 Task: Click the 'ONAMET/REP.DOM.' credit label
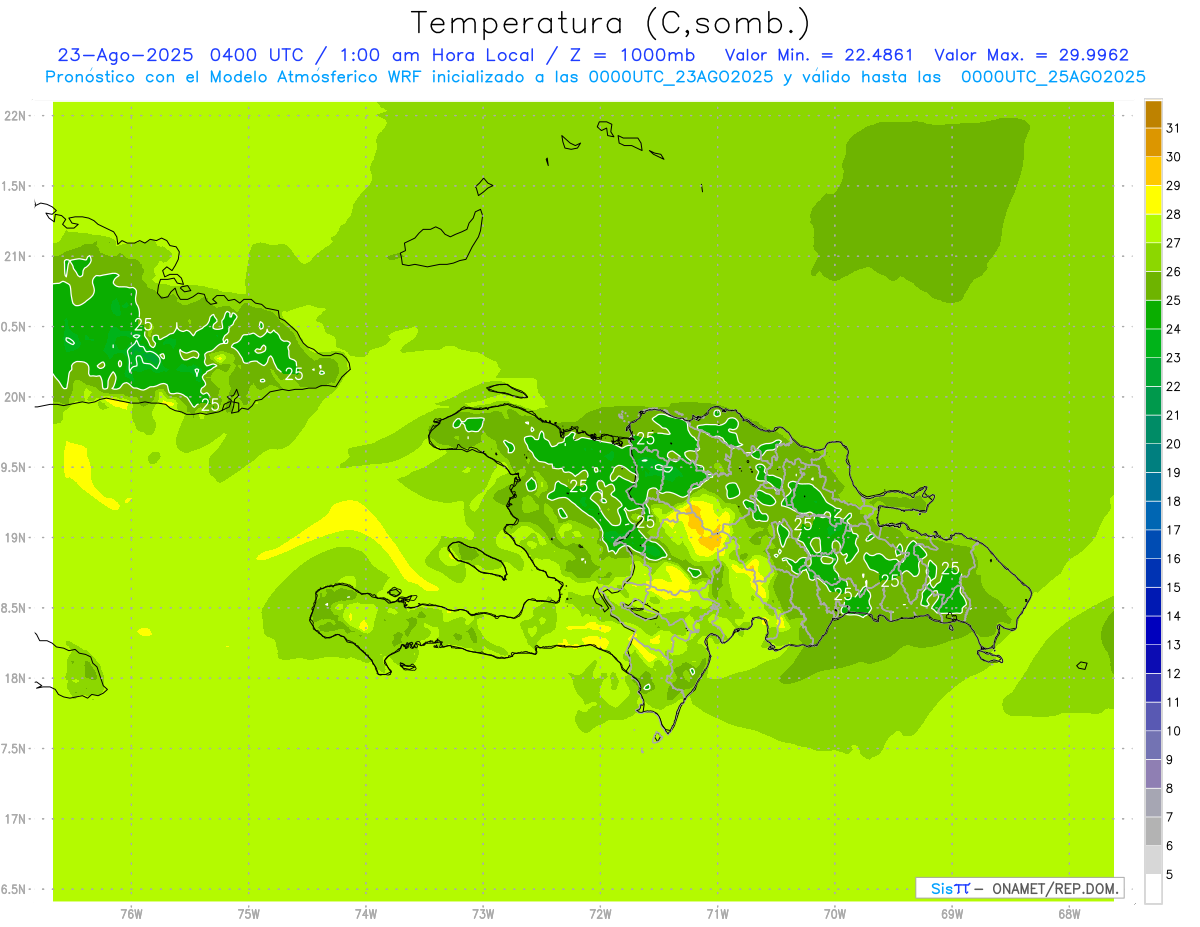1056,888
